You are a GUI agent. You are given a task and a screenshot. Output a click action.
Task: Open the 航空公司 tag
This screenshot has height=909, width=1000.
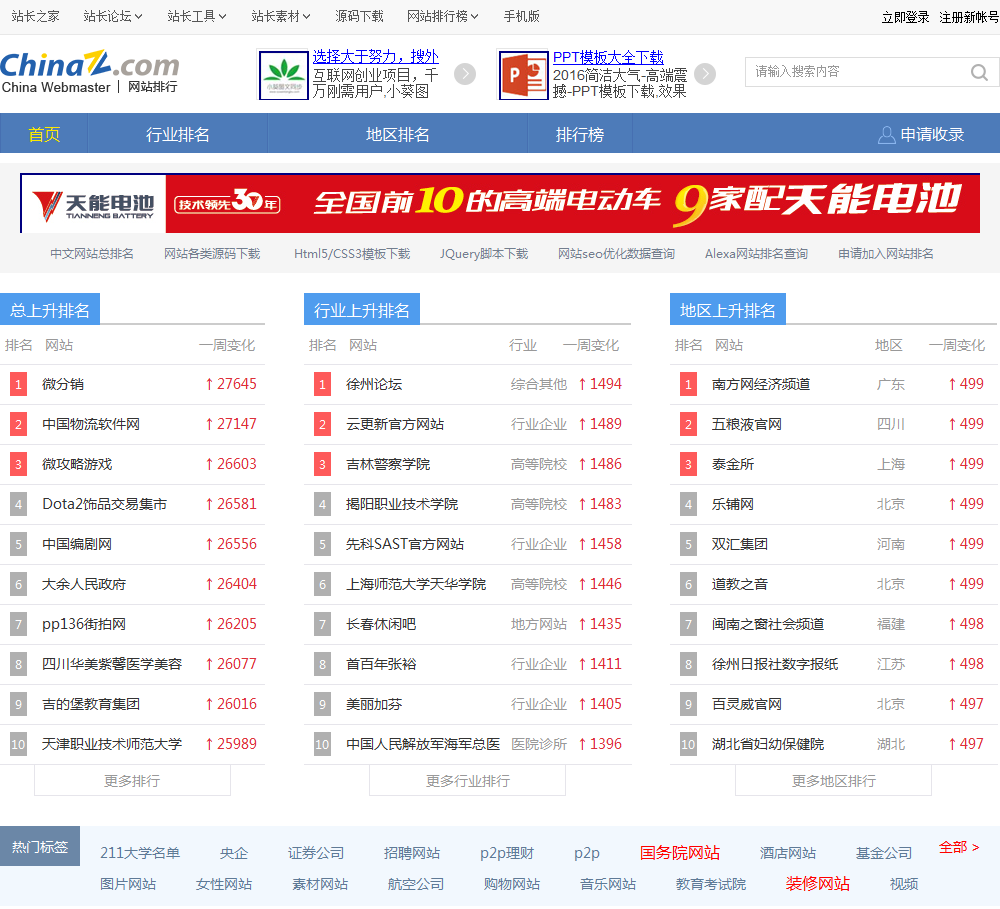coord(416,884)
